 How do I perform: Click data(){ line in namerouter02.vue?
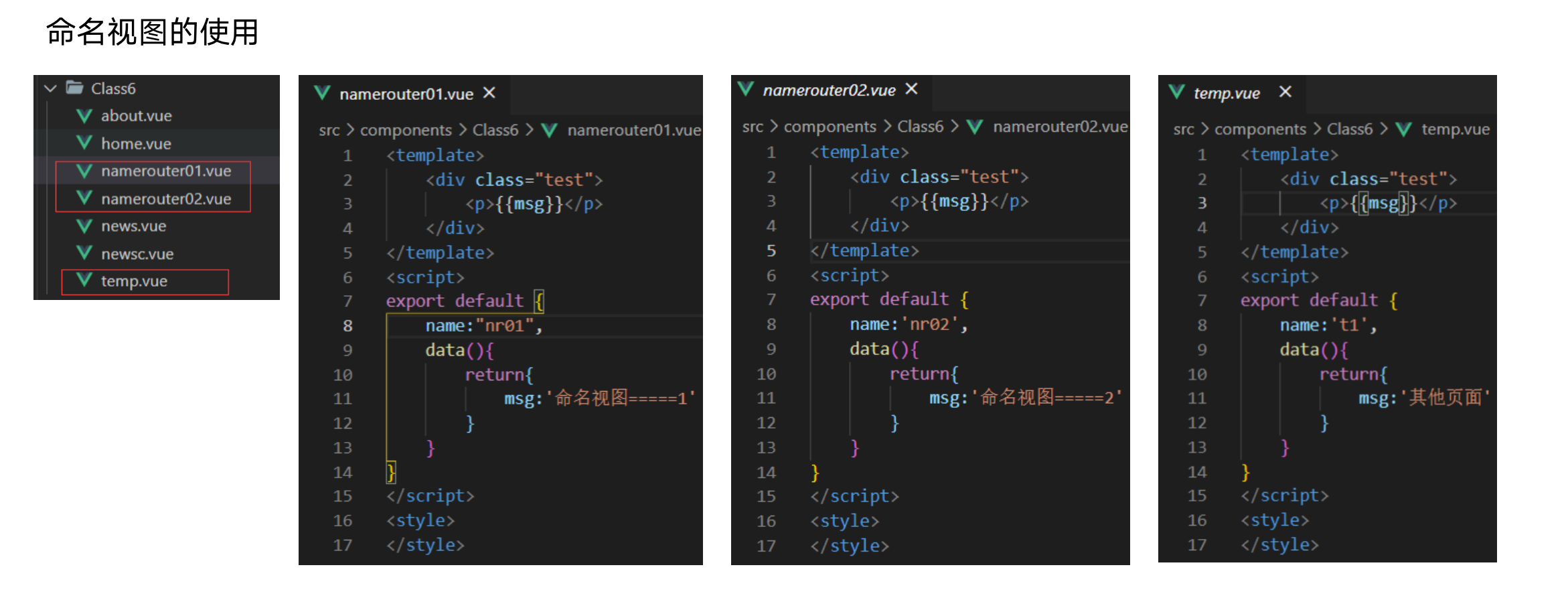click(x=884, y=350)
